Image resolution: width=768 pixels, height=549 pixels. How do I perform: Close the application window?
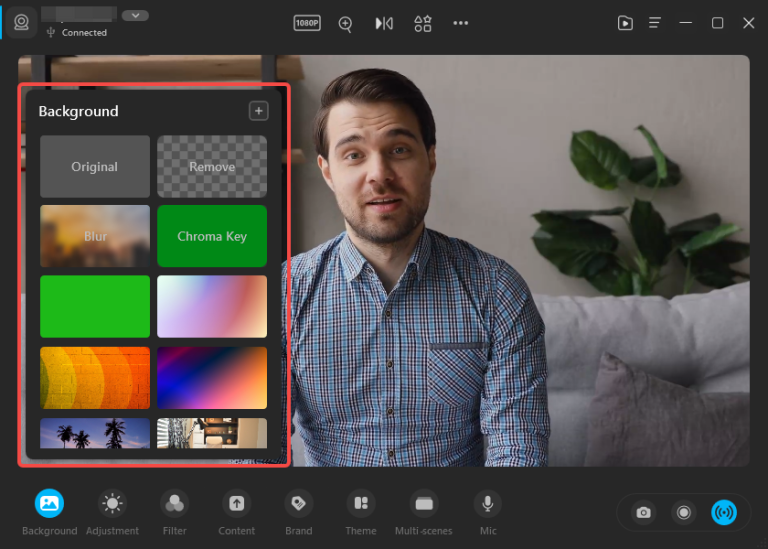click(748, 23)
